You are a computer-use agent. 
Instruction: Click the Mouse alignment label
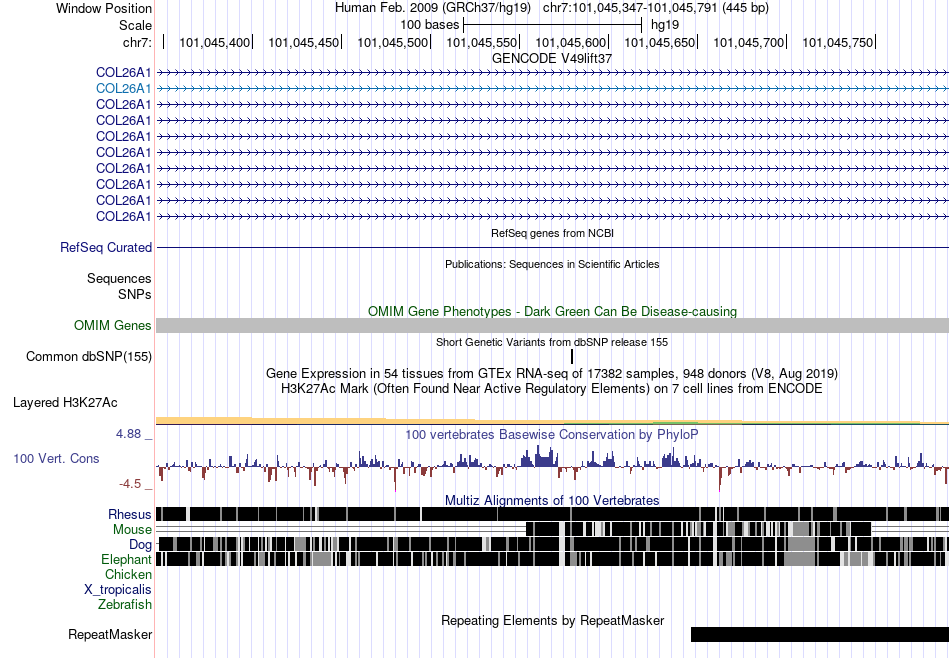pyautogui.click(x=132, y=530)
